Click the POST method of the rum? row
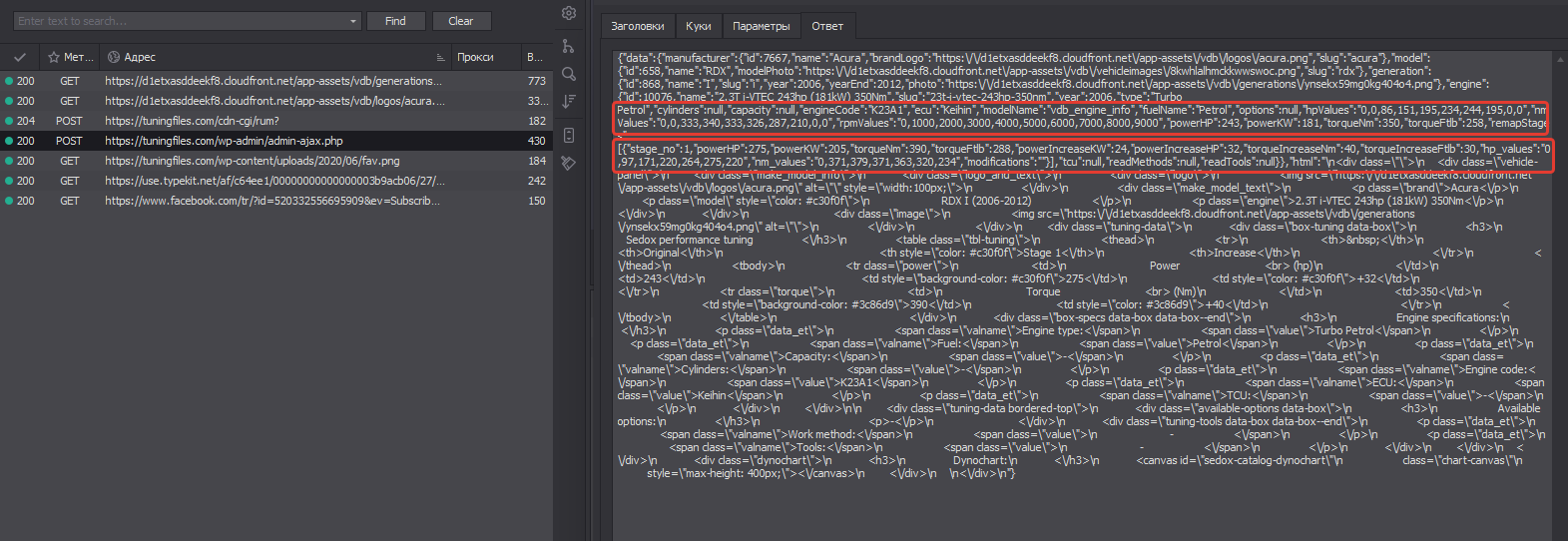Screen dimensions: 1568x541 tap(69, 121)
